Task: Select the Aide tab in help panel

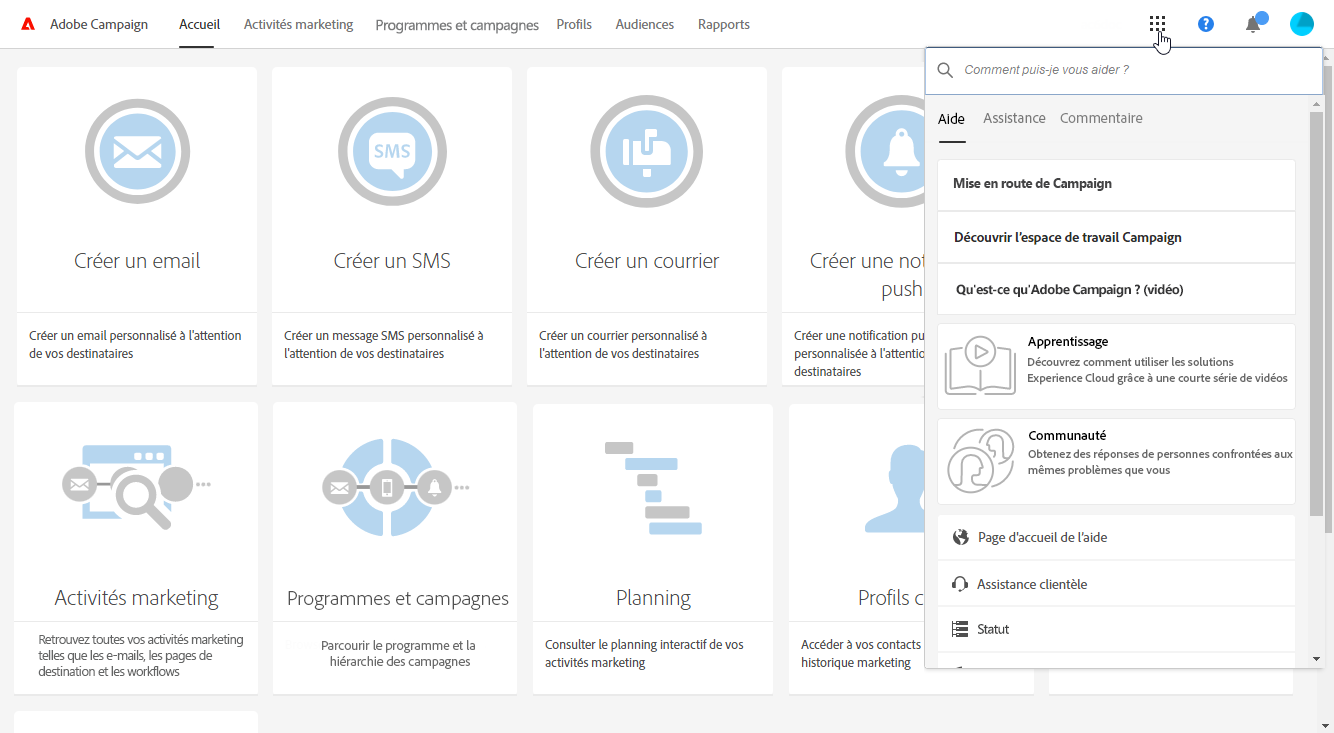Action: (951, 119)
